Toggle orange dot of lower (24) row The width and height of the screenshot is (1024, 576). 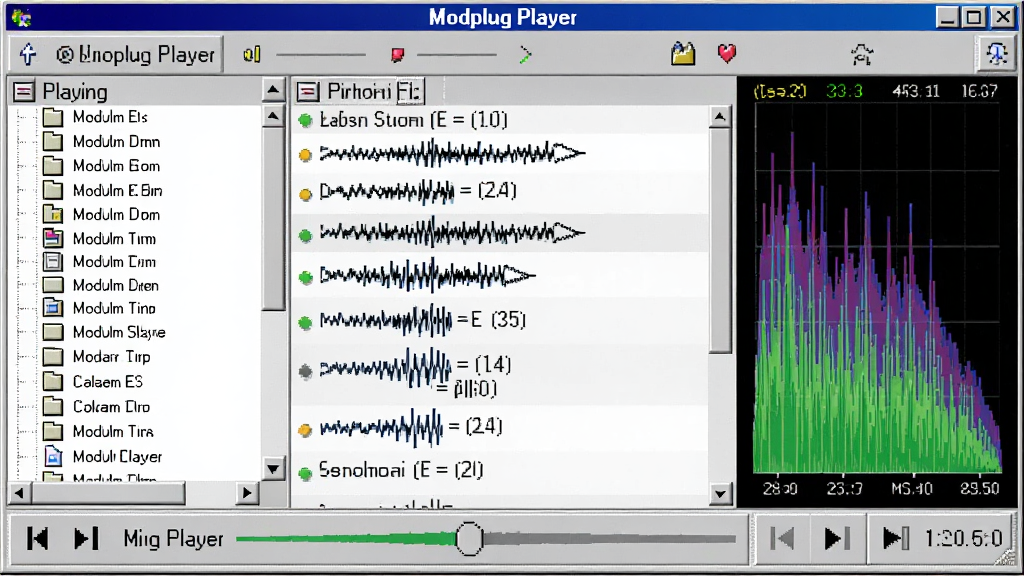point(305,430)
